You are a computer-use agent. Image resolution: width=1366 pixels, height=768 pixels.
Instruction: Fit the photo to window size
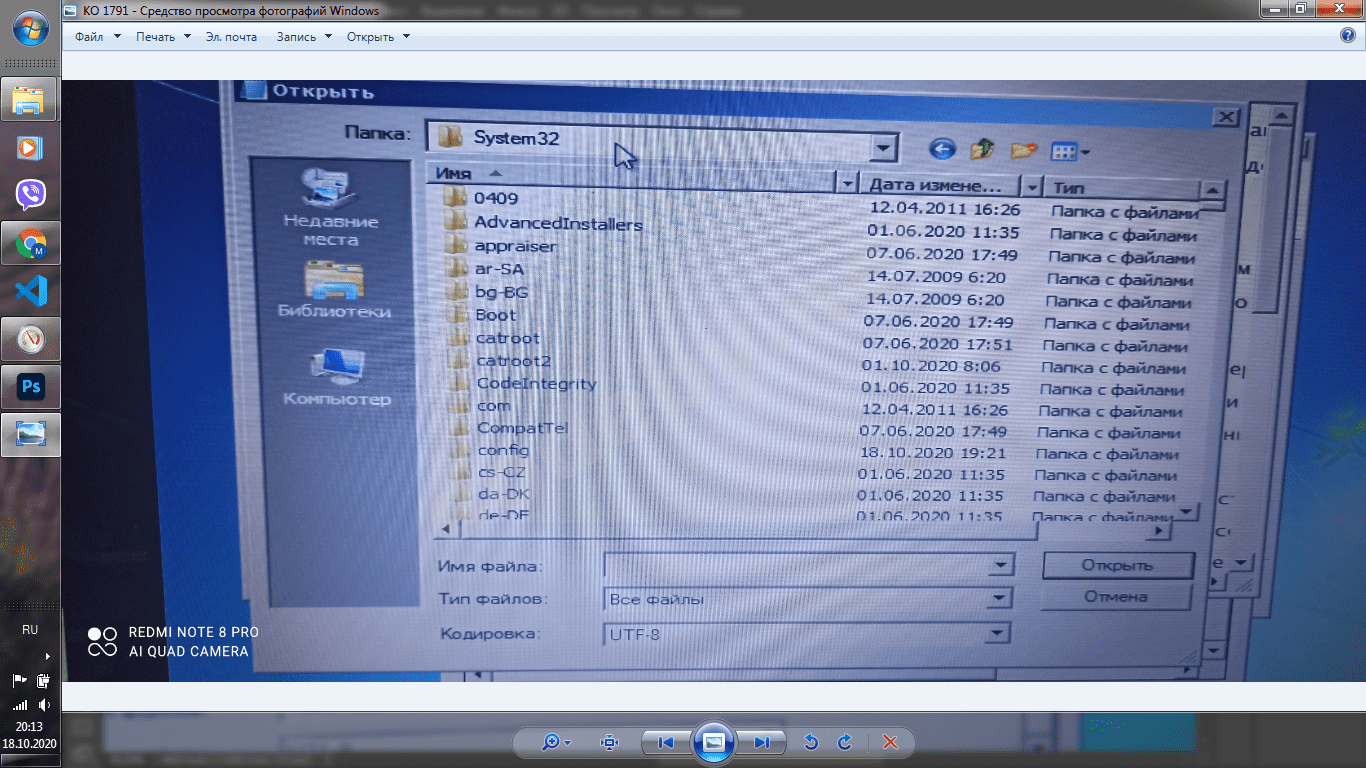click(x=609, y=742)
